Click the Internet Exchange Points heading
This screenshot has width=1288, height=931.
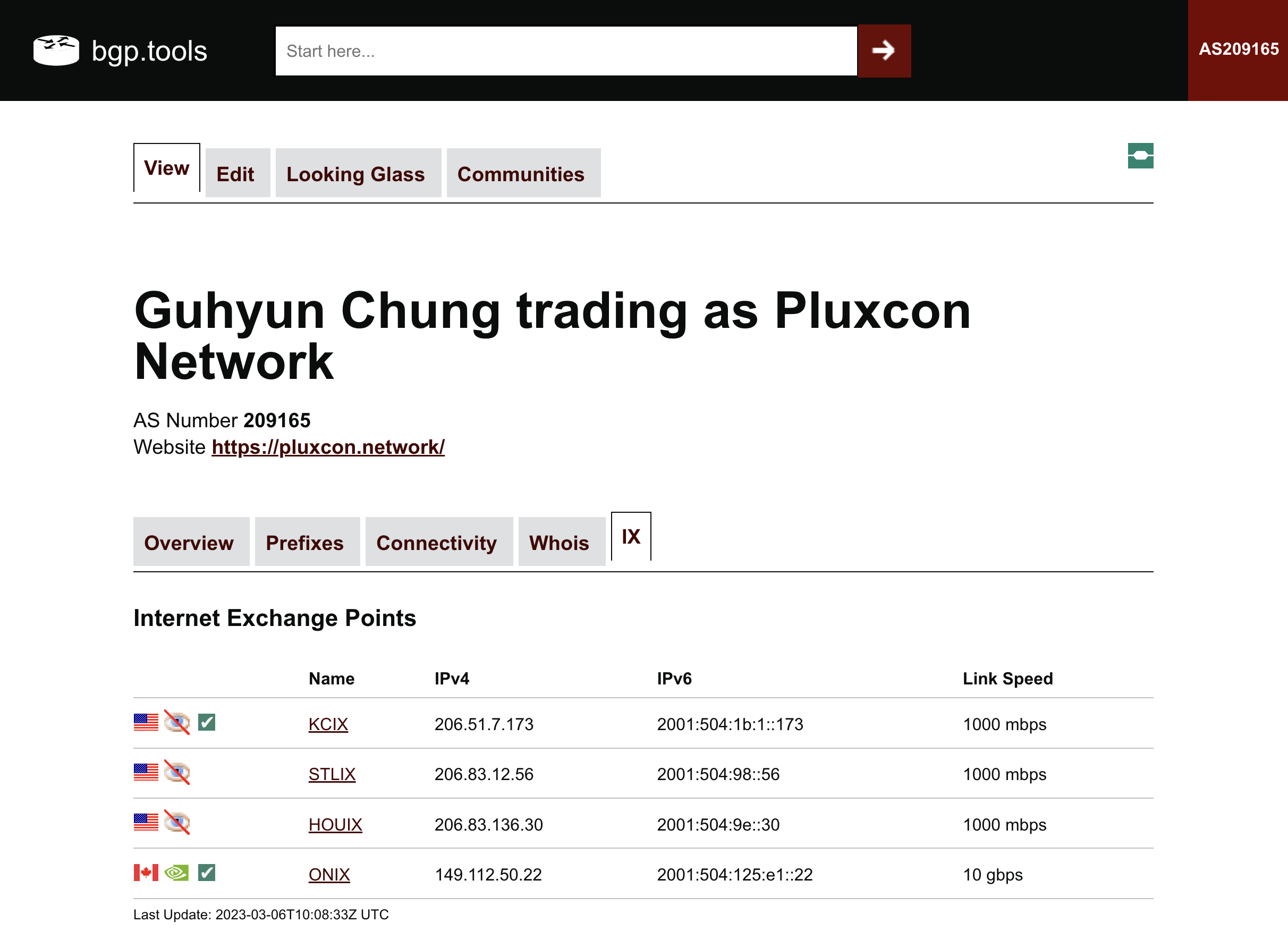click(x=275, y=618)
